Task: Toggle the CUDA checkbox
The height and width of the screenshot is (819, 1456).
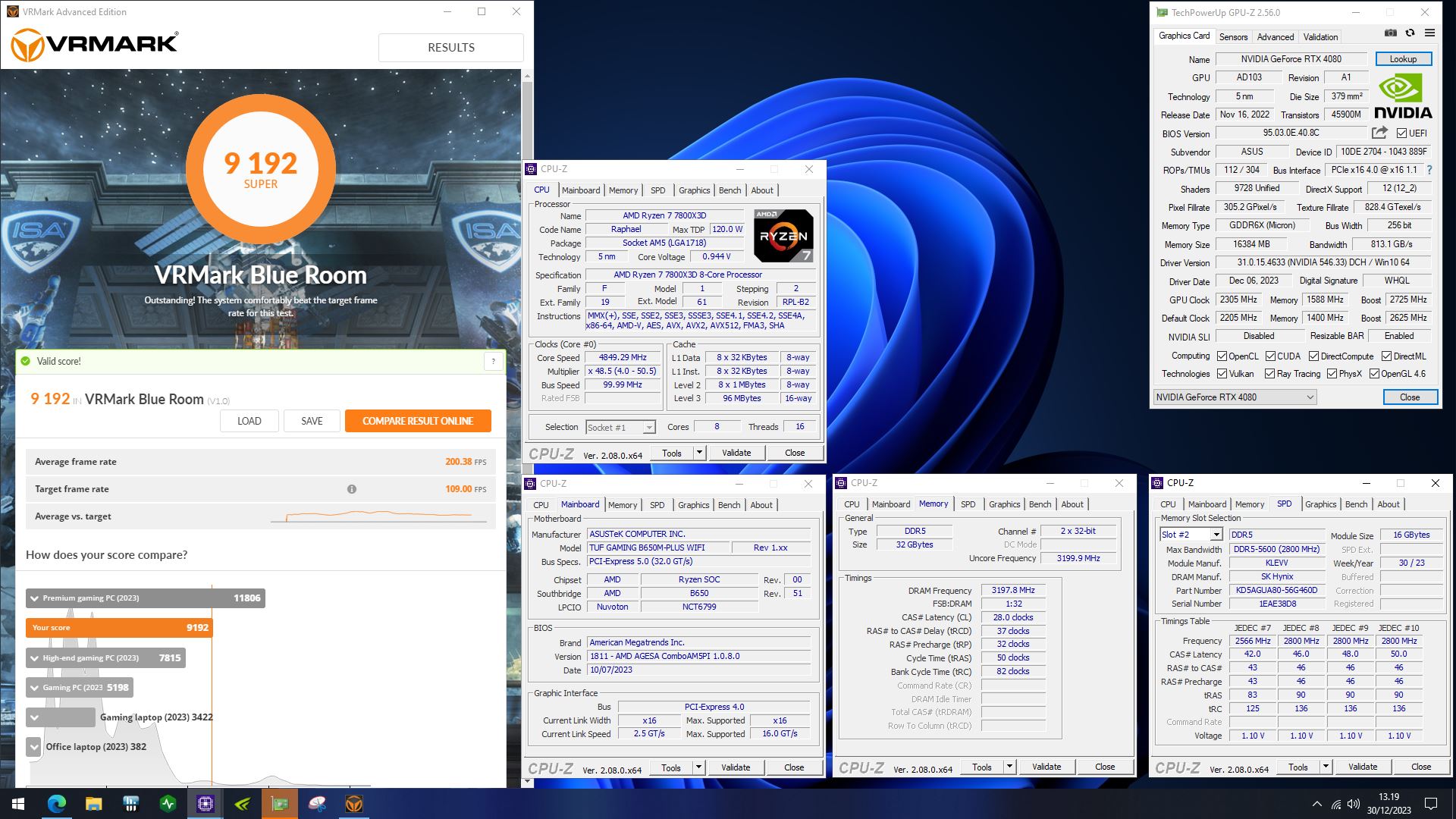Action: [1269, 356]
